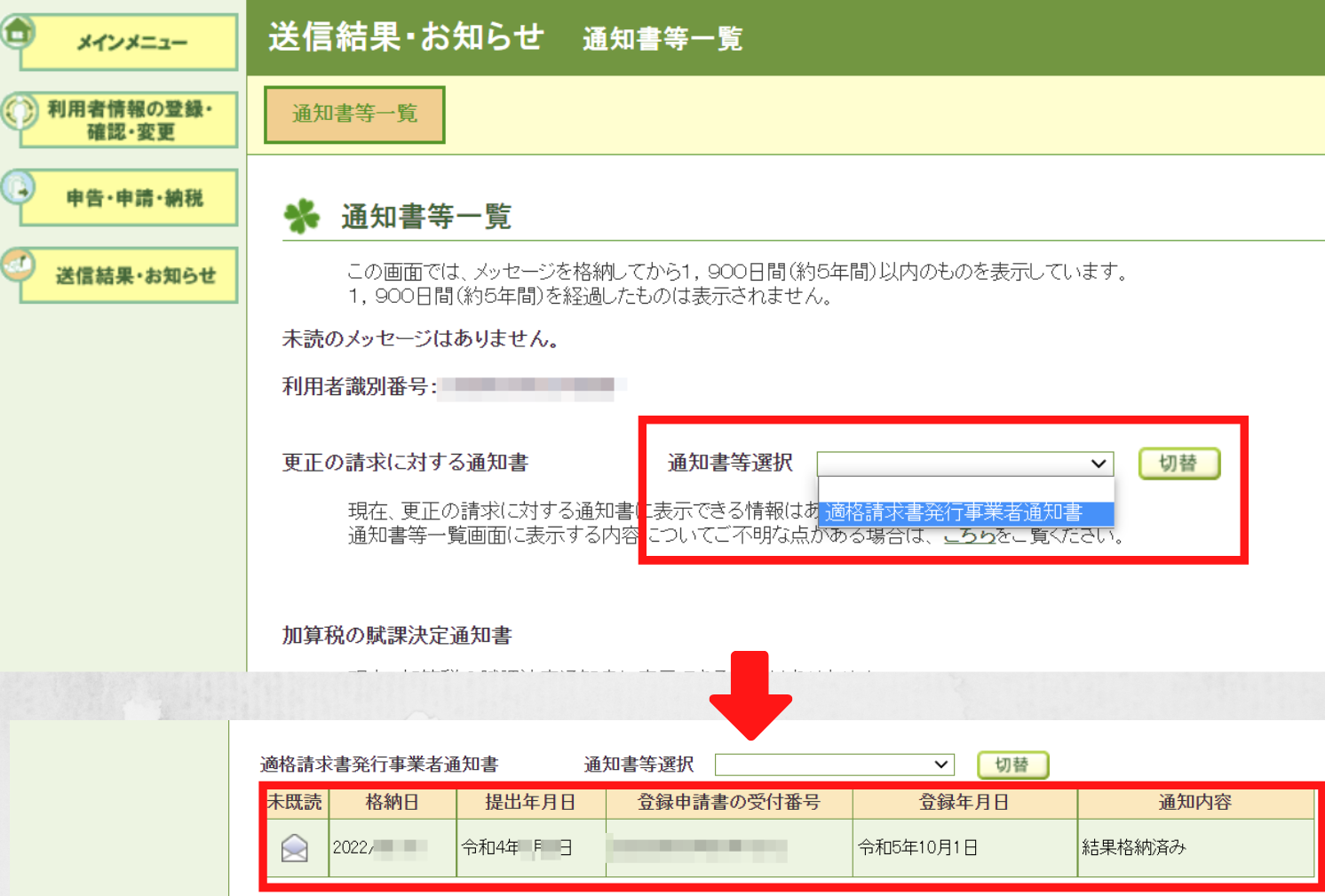Image resolution: width=1325 pixels, height=896 pixels.
Task: Click the clover icon beside 通知書等一覧 heading
Action: tap(302, 214)
